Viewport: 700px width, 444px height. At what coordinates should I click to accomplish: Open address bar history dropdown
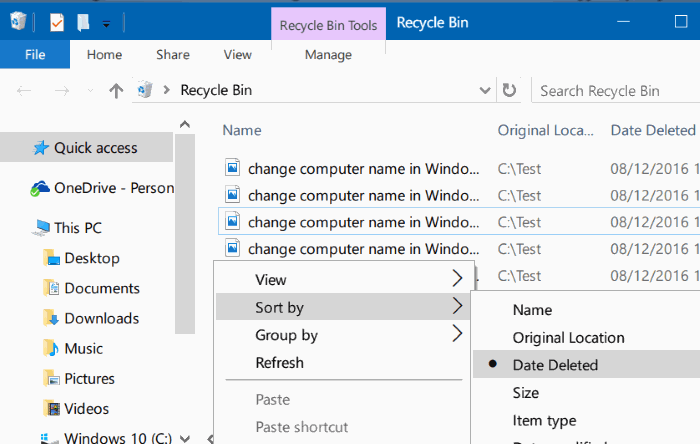485,91
